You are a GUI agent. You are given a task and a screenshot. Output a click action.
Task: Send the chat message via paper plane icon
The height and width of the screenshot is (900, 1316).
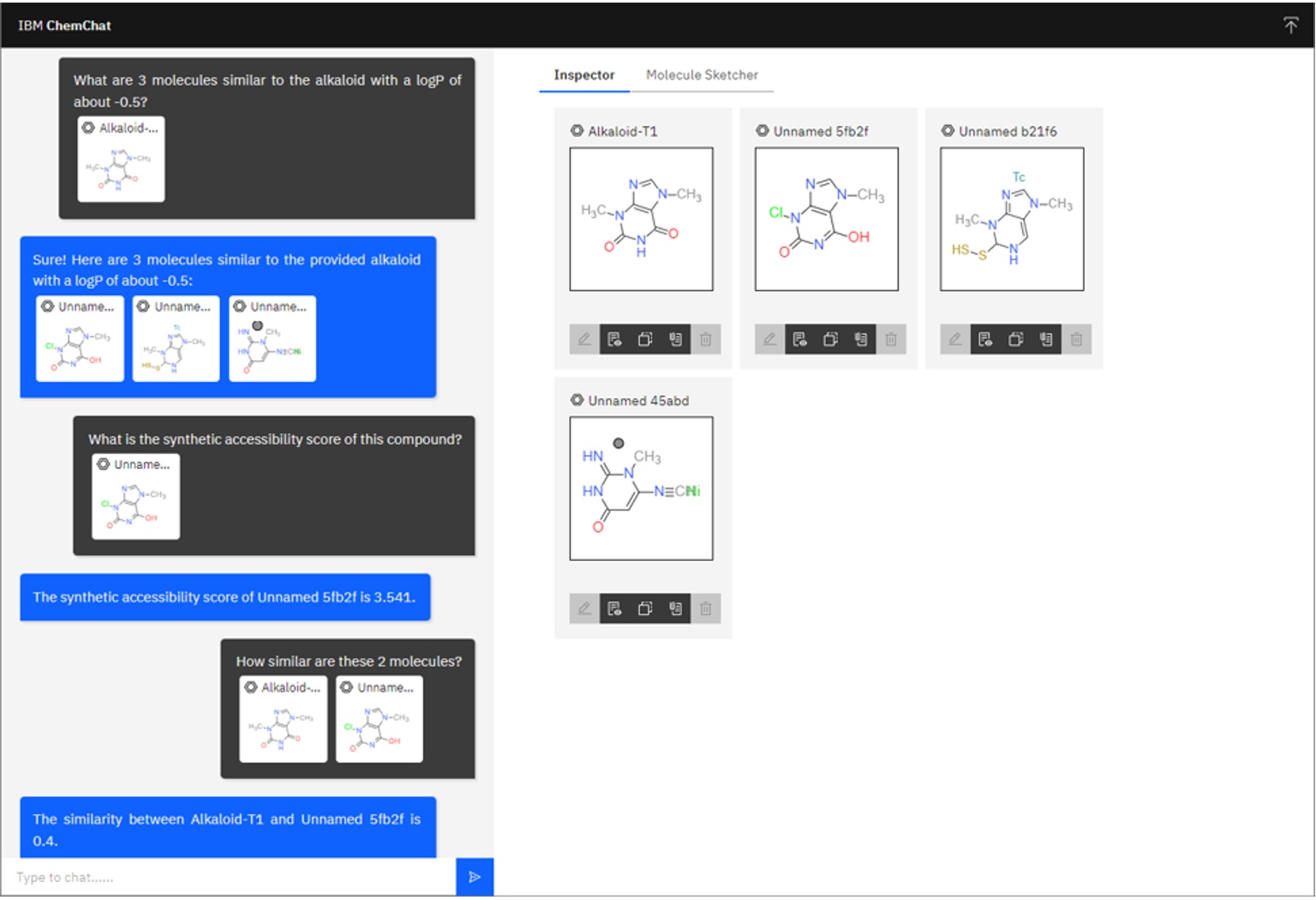475,877
